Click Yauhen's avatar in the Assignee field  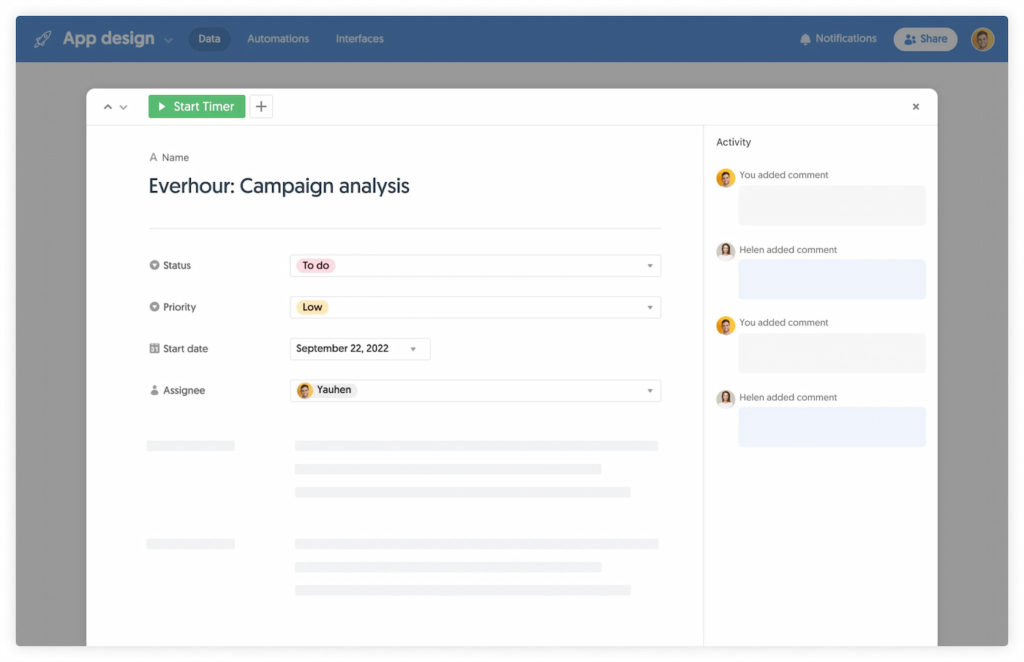coord(305,390)
